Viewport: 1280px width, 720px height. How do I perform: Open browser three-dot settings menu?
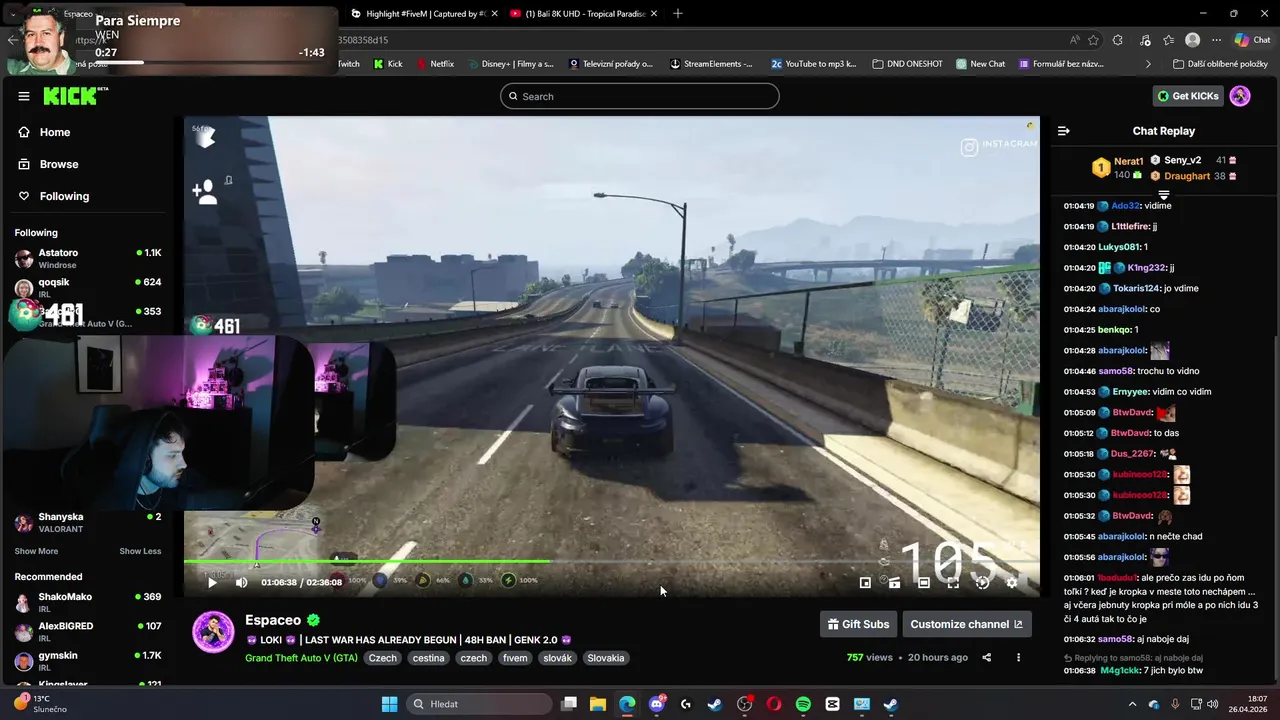[x=1216, y=40]
